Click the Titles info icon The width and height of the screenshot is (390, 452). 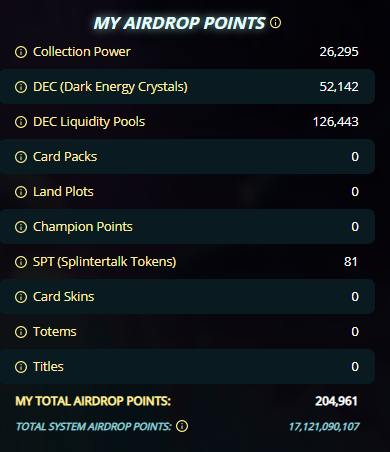pos(21,367)
